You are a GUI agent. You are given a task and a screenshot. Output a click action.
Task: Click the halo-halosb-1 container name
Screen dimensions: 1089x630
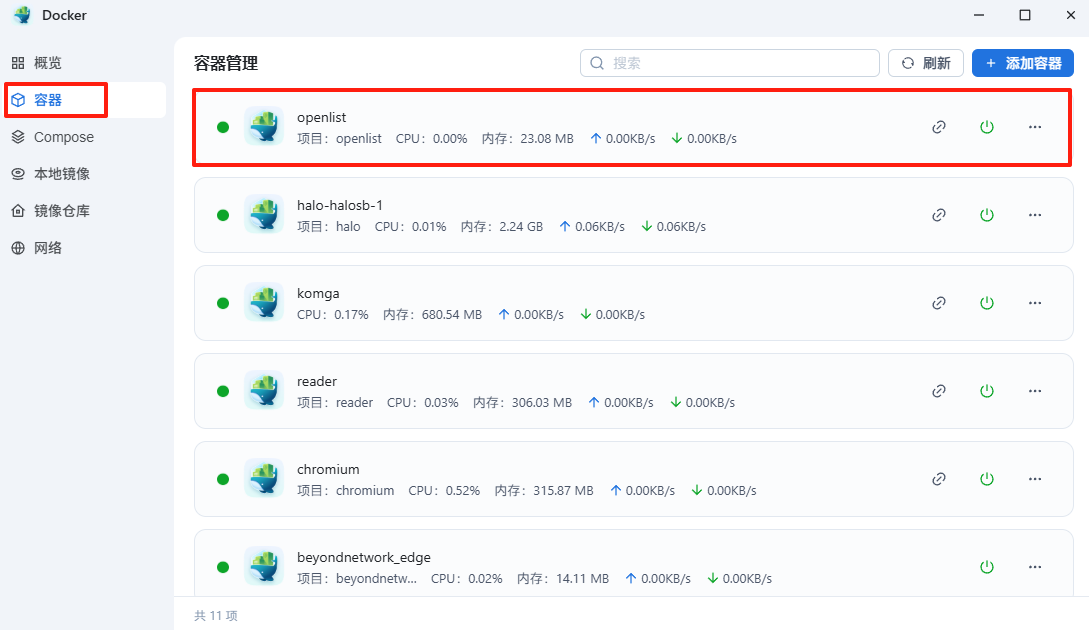click(340, 206)
